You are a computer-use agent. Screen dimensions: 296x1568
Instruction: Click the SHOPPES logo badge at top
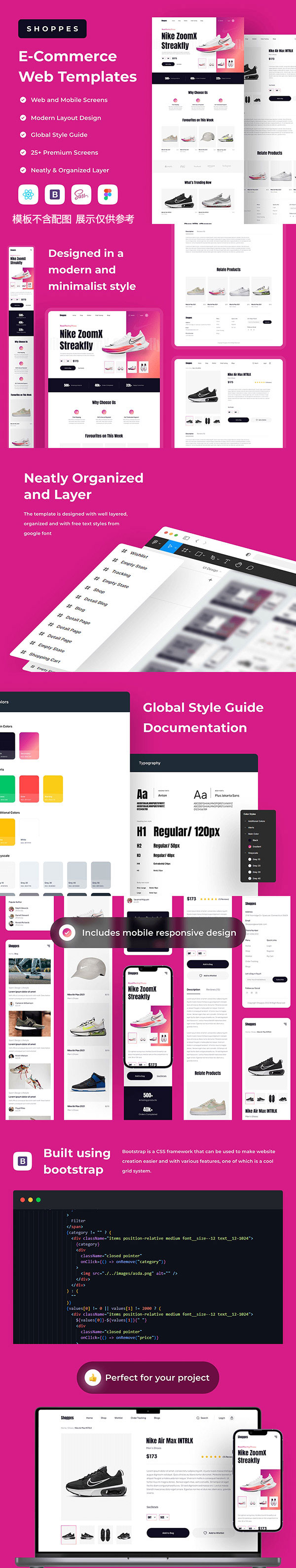[52, 29]
